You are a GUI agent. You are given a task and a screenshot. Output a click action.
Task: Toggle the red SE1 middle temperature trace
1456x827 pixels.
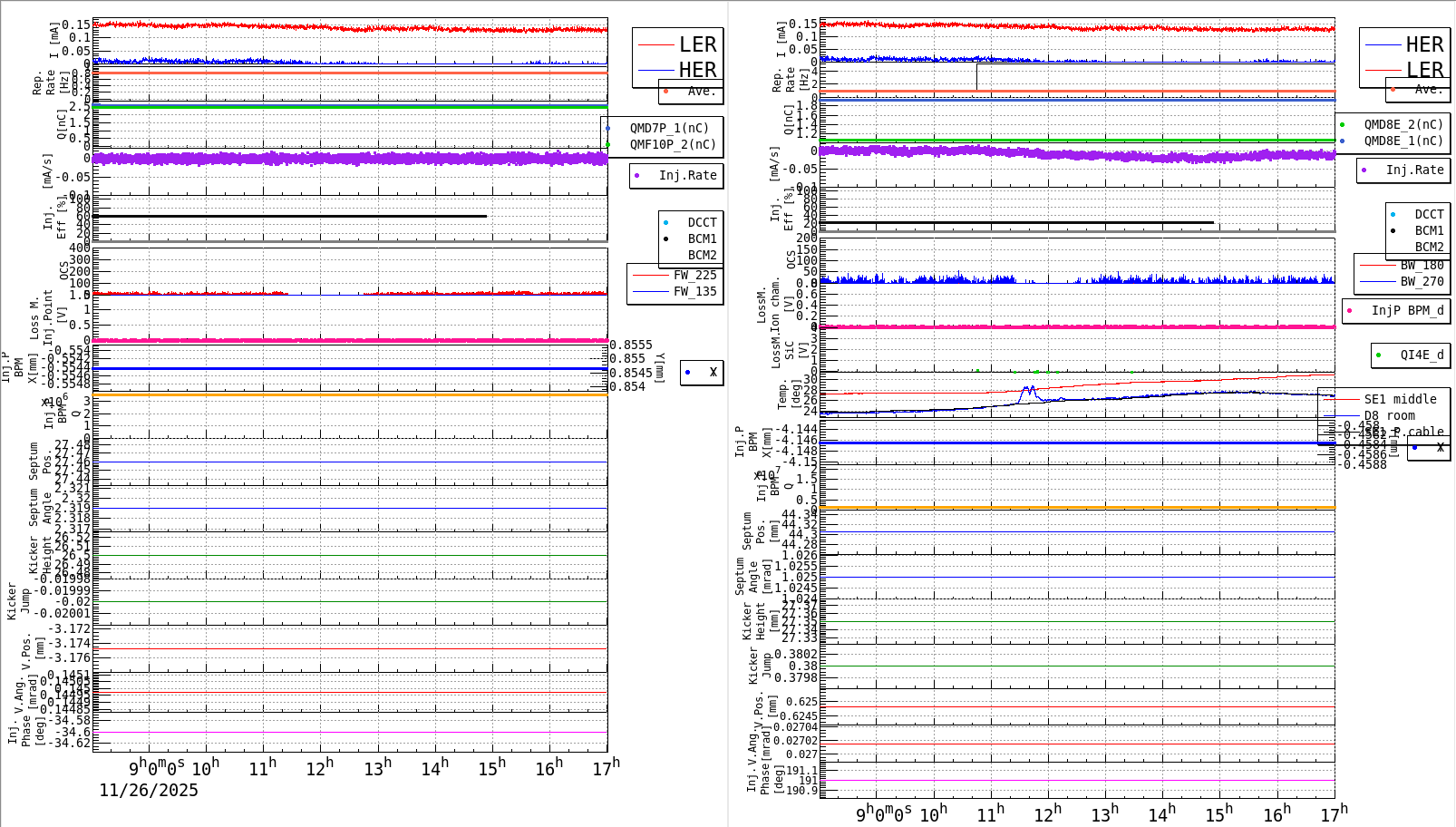(1344, 399)
